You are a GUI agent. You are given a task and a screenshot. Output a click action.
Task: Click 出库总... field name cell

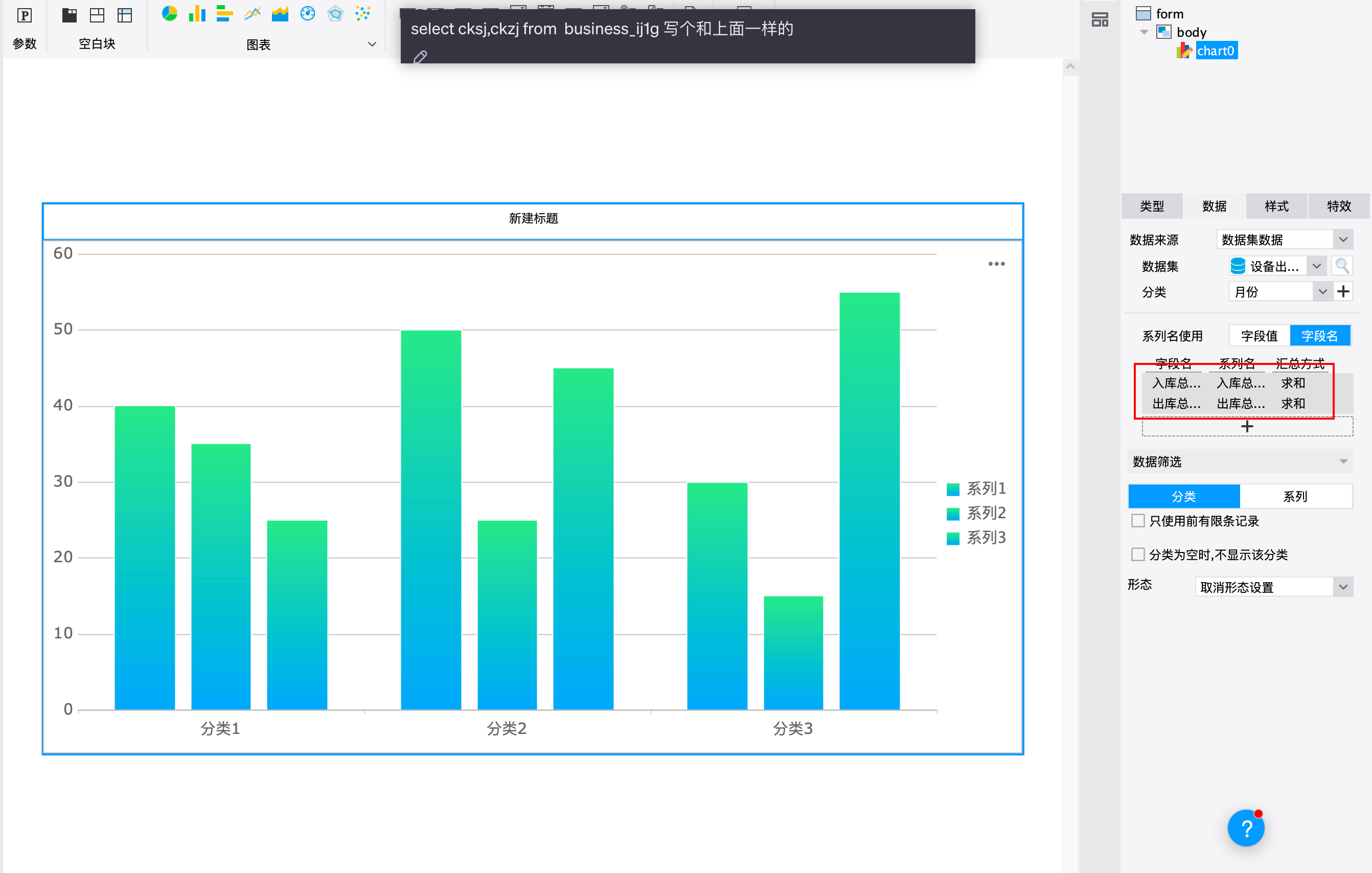1176,404
